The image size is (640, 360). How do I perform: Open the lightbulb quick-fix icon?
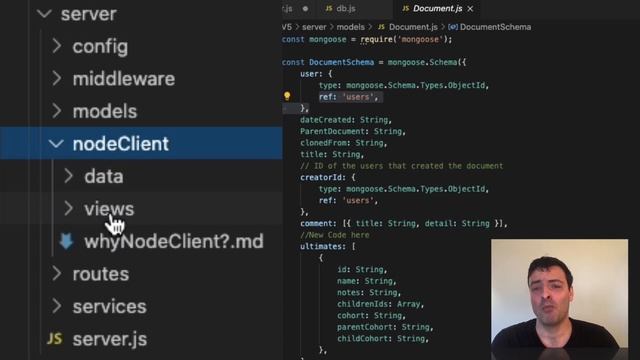pyautogui.click(x=287, y=96)
